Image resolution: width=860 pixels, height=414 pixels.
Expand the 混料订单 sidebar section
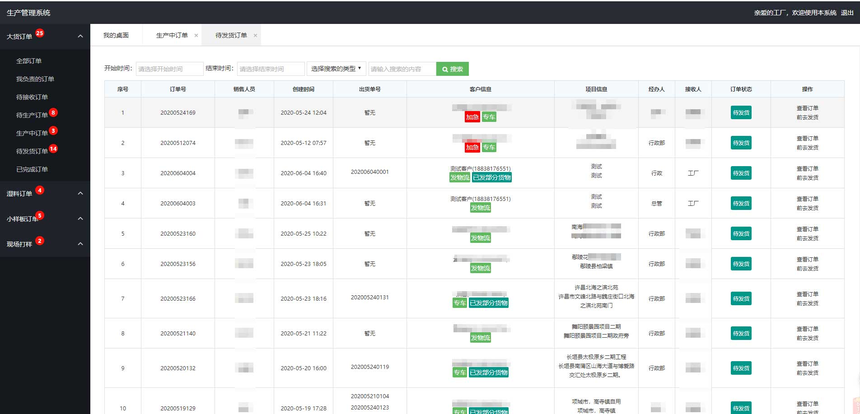pos(80,192)
